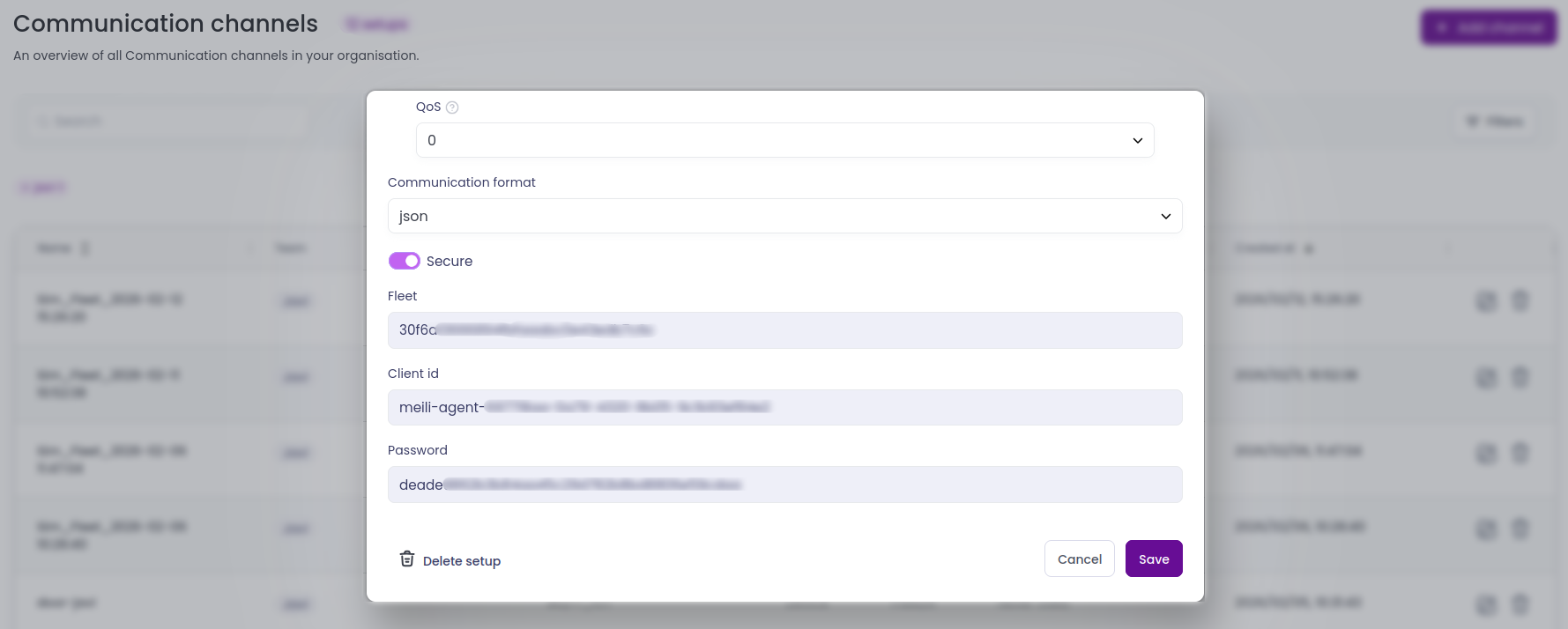The image size is (1568, 629).
Task: Open the Filters button above the table
Action: point(1495,122)
